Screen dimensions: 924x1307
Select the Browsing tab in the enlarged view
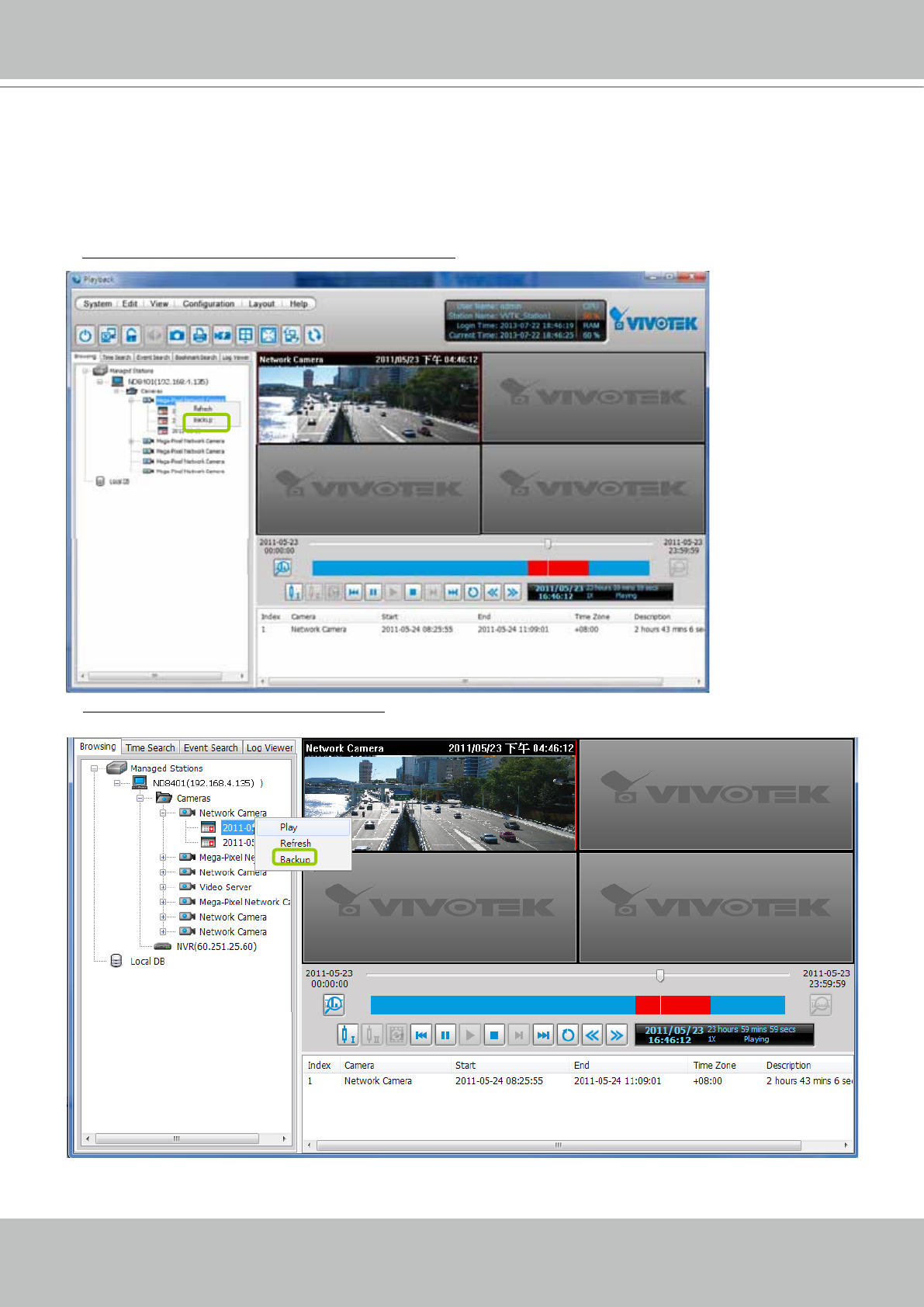(x=98, y=747)
